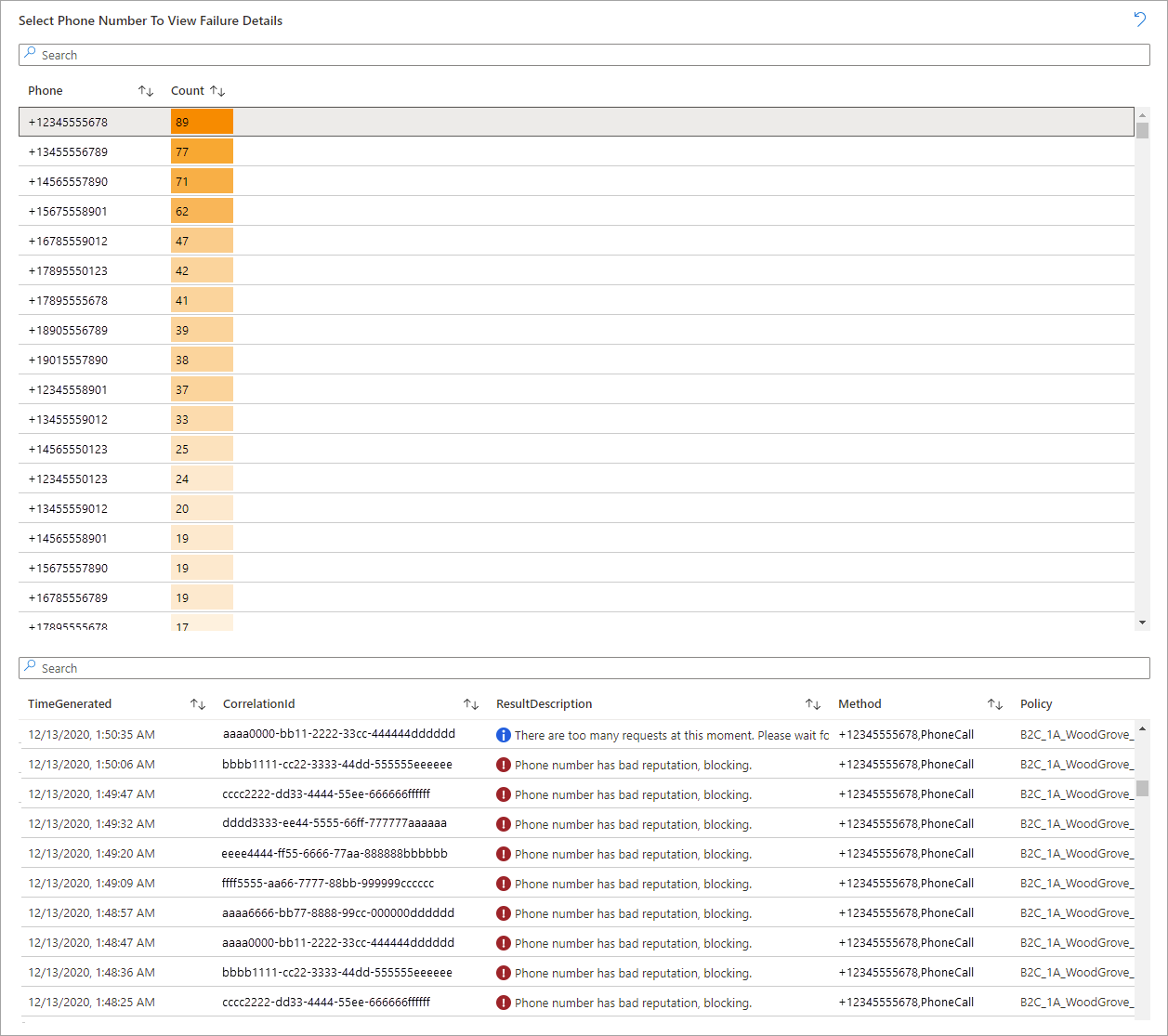
Task: Click the undo reset arrow icon
Action: pos(1139,20)
